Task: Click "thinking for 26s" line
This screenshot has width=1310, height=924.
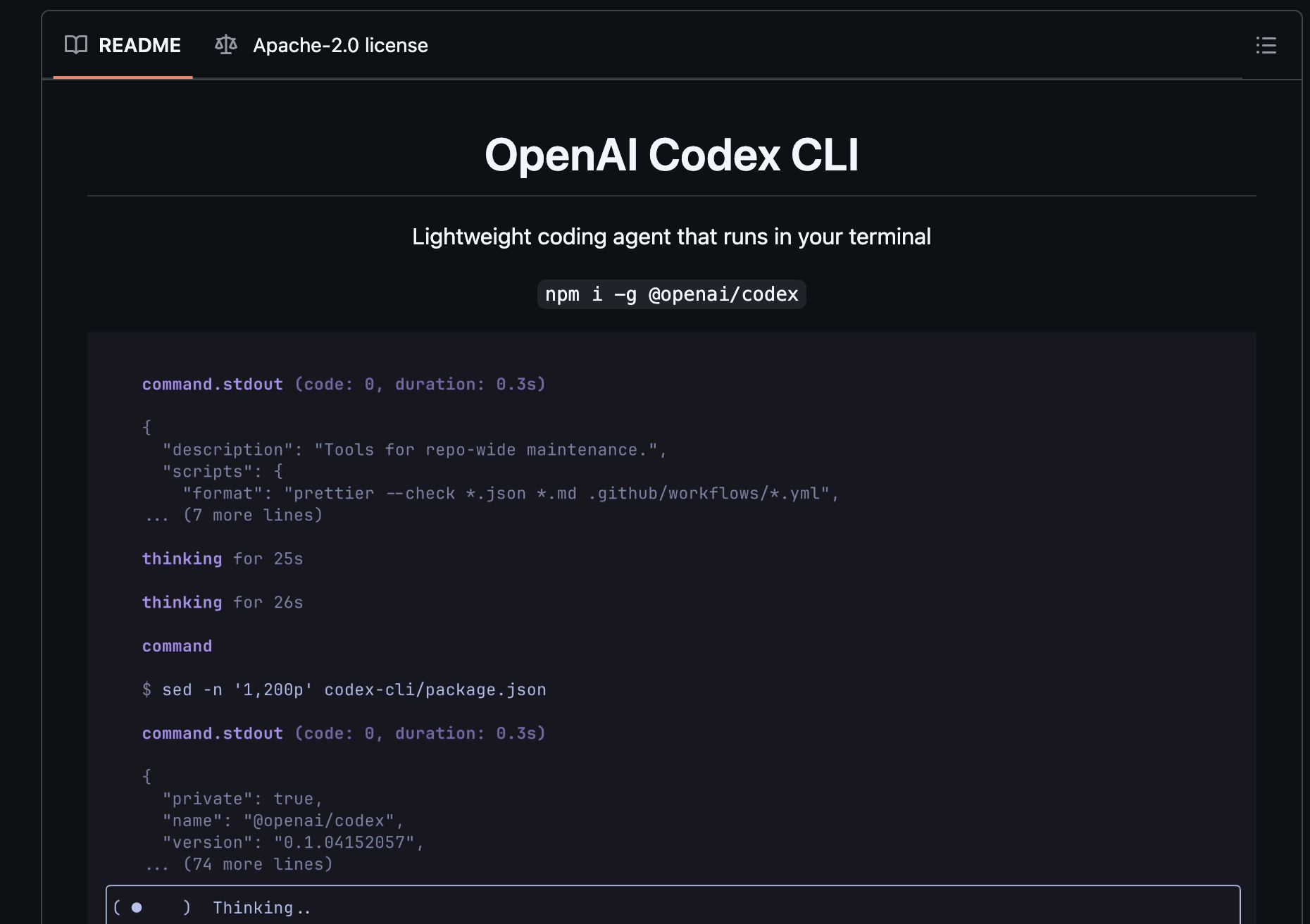Action: coord(223,603)
